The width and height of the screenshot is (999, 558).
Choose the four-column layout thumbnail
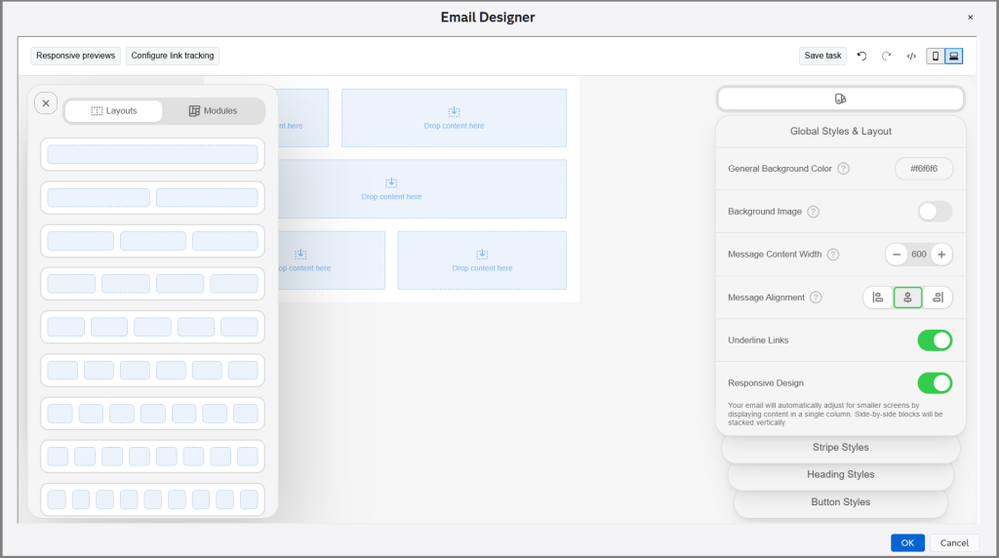[152, 283]
